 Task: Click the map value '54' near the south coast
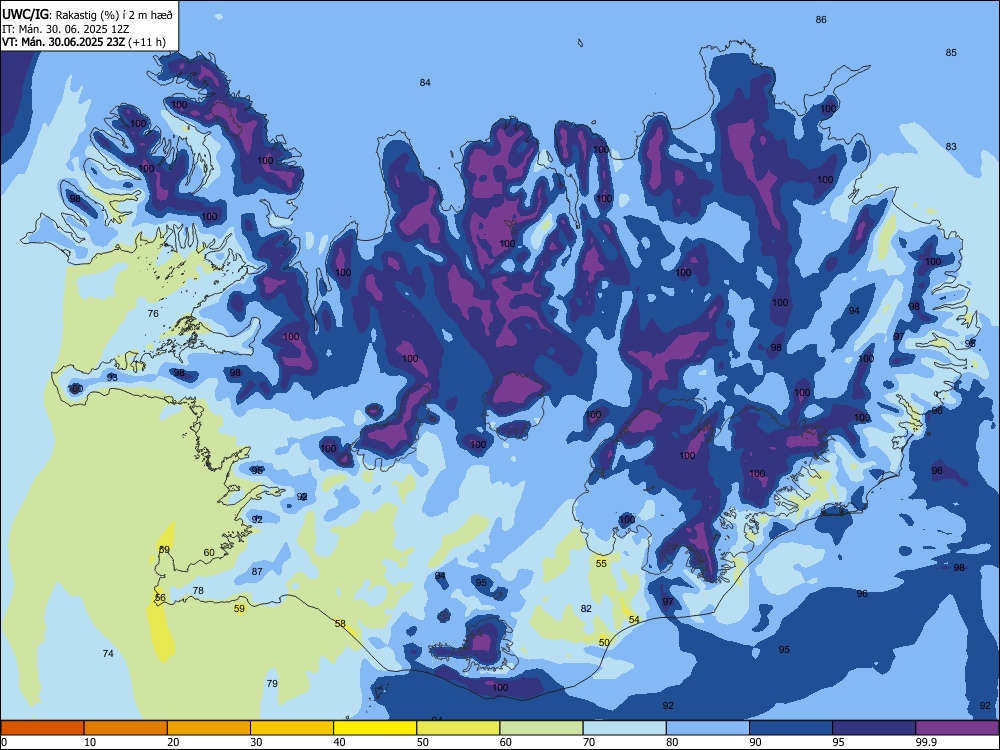[x=634, y=620]
